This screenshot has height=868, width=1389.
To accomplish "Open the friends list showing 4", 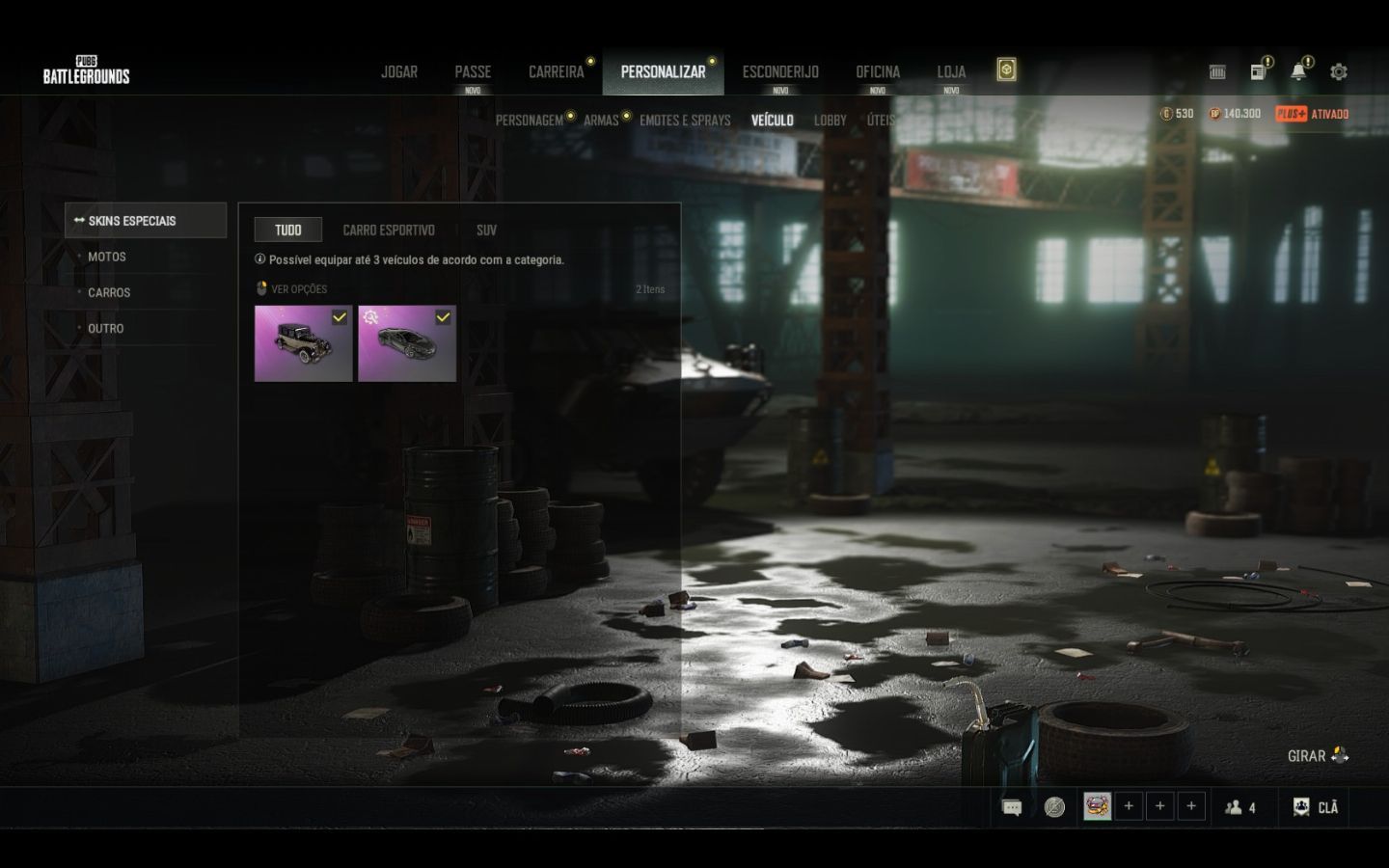I will [x=1240, y=807].
